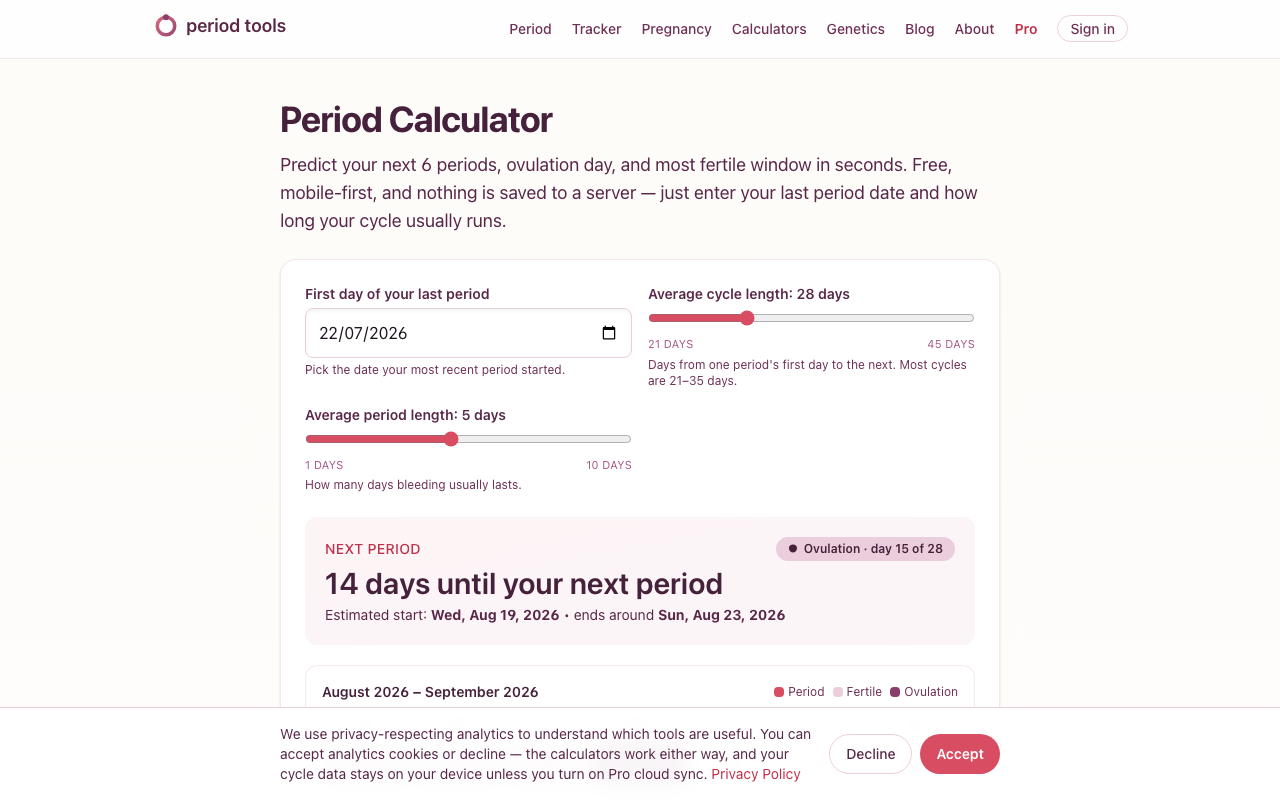Click the period tools logo icon
Viewport: 1280px width, 800px height.
(x=166, y=26)
